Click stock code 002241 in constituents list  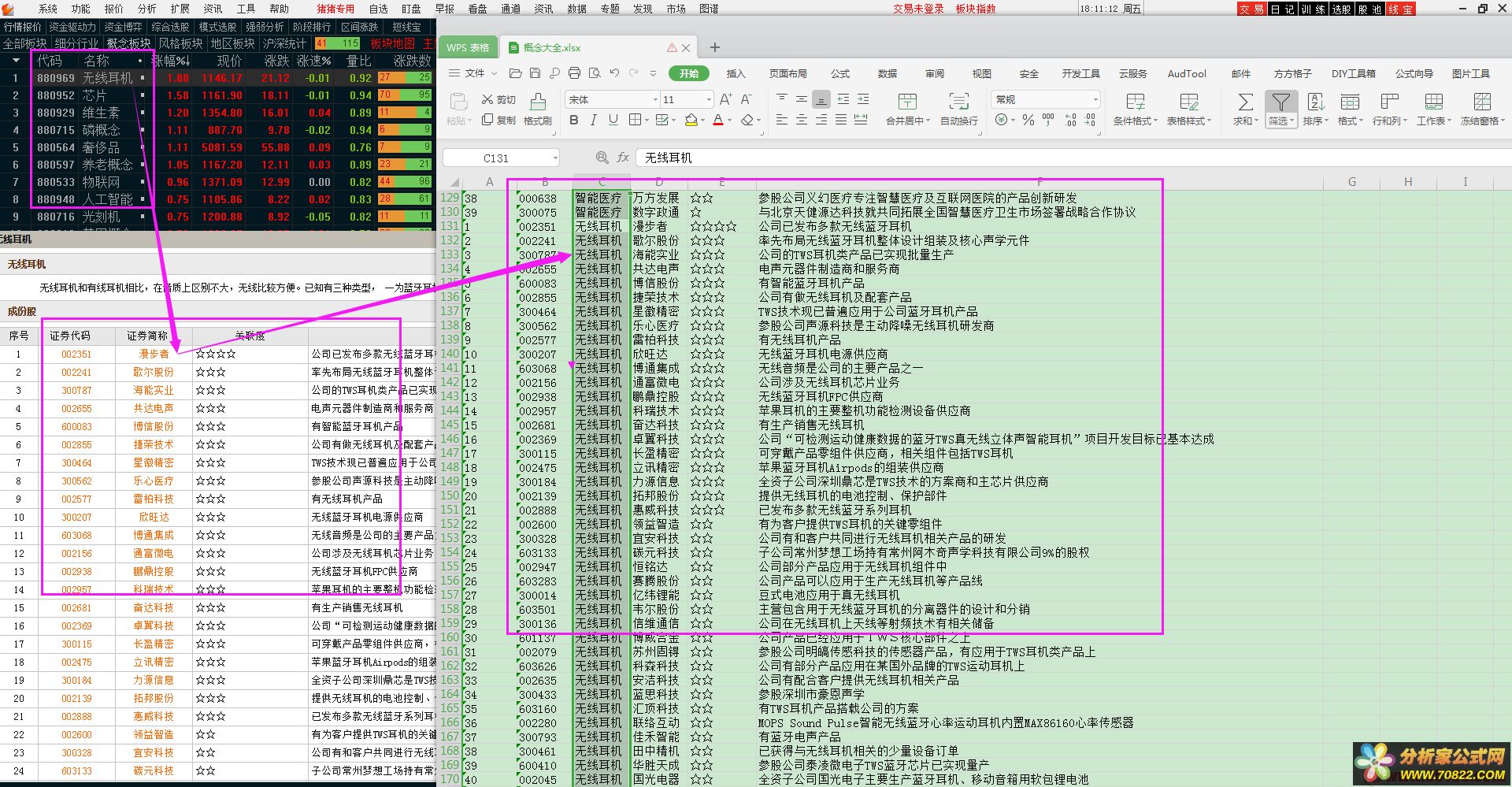tap(76, 372)
